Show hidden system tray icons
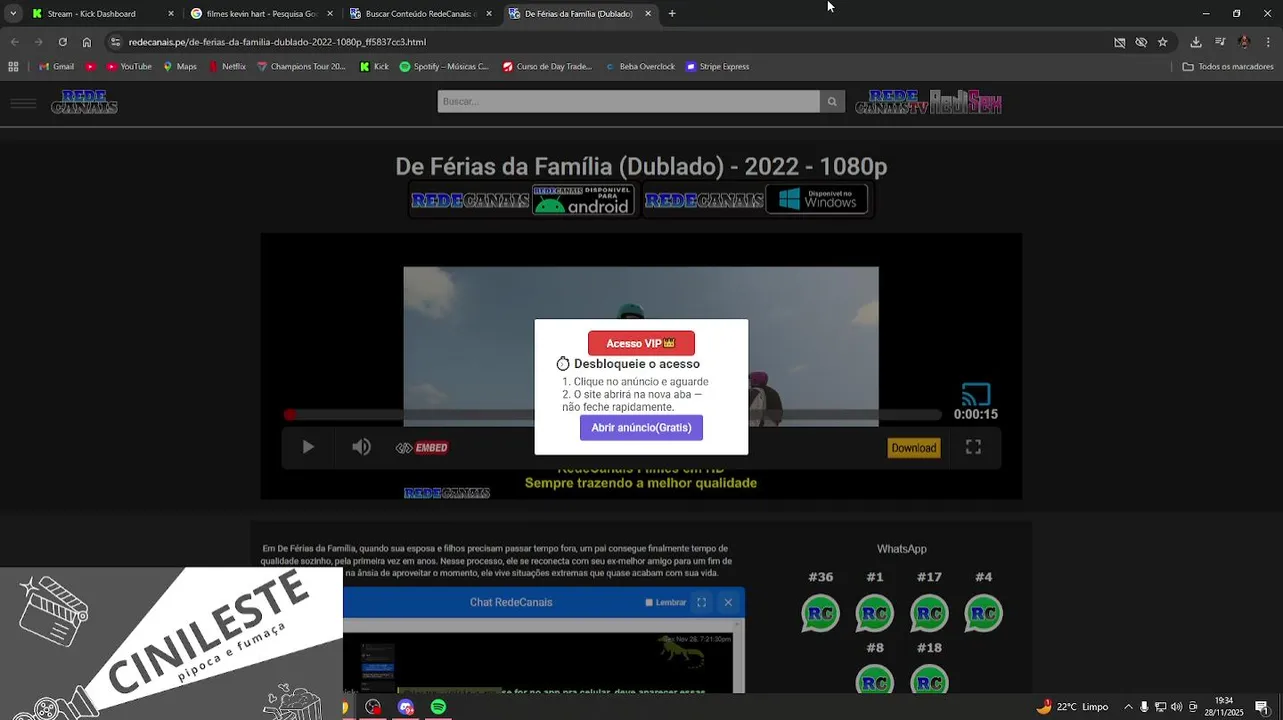The height and width of the screenshot is (720, 1283). pyautogui.click(x=1128, y=707)
